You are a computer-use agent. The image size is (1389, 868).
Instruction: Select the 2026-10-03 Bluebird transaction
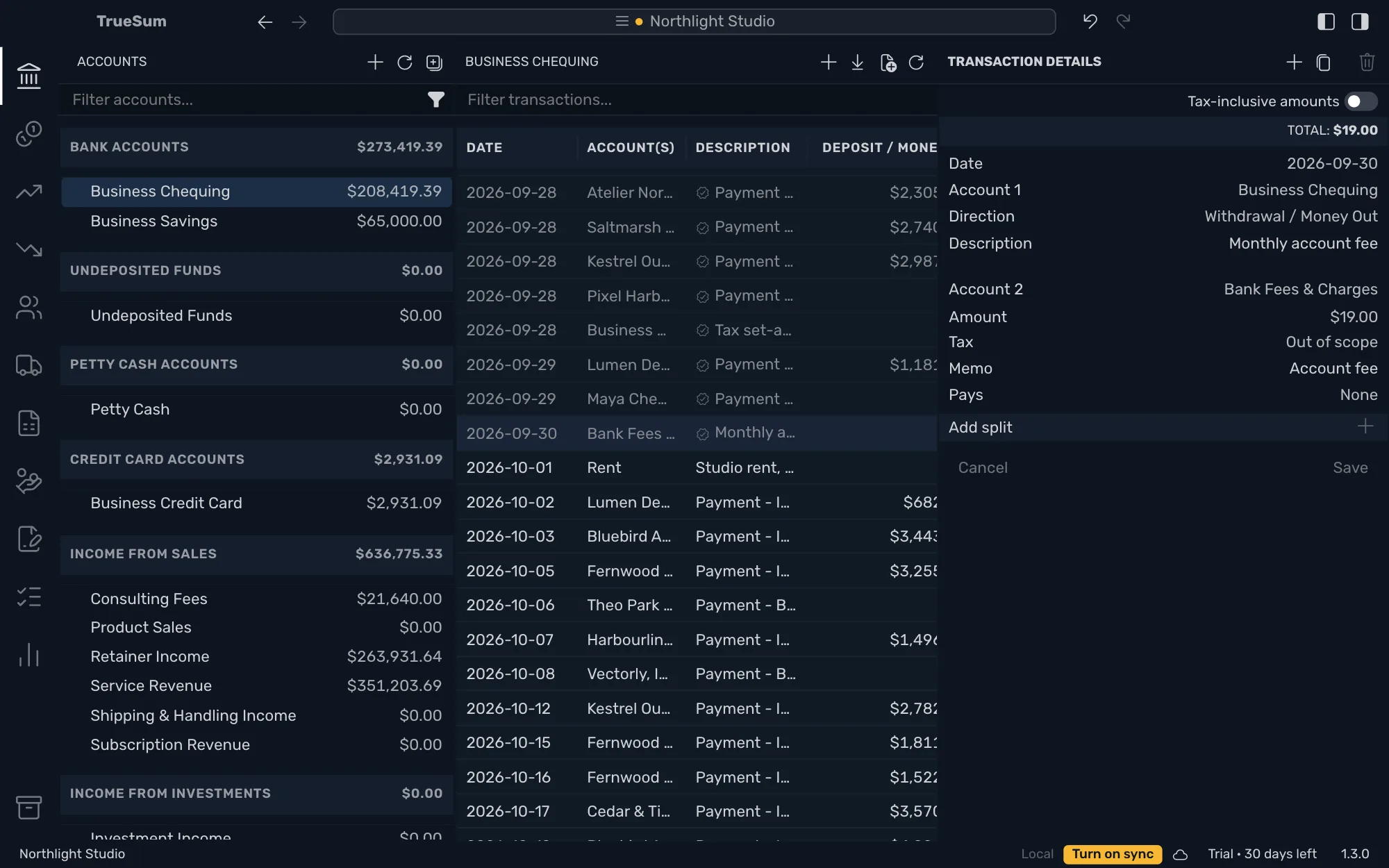tap(697, 537)
